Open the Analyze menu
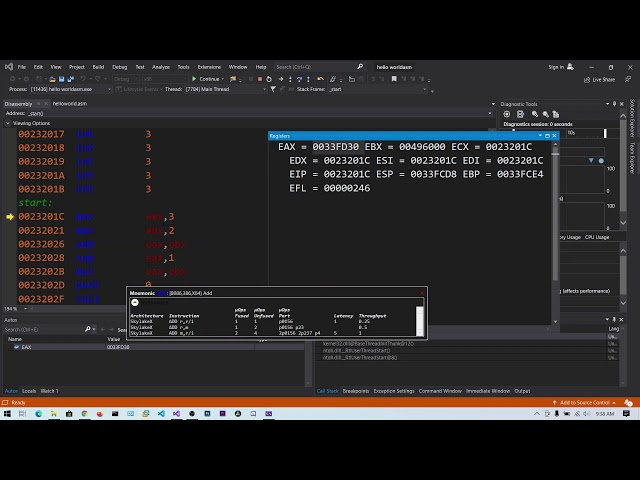The width and height of the screenshot is (640, 480). (161, 67)
